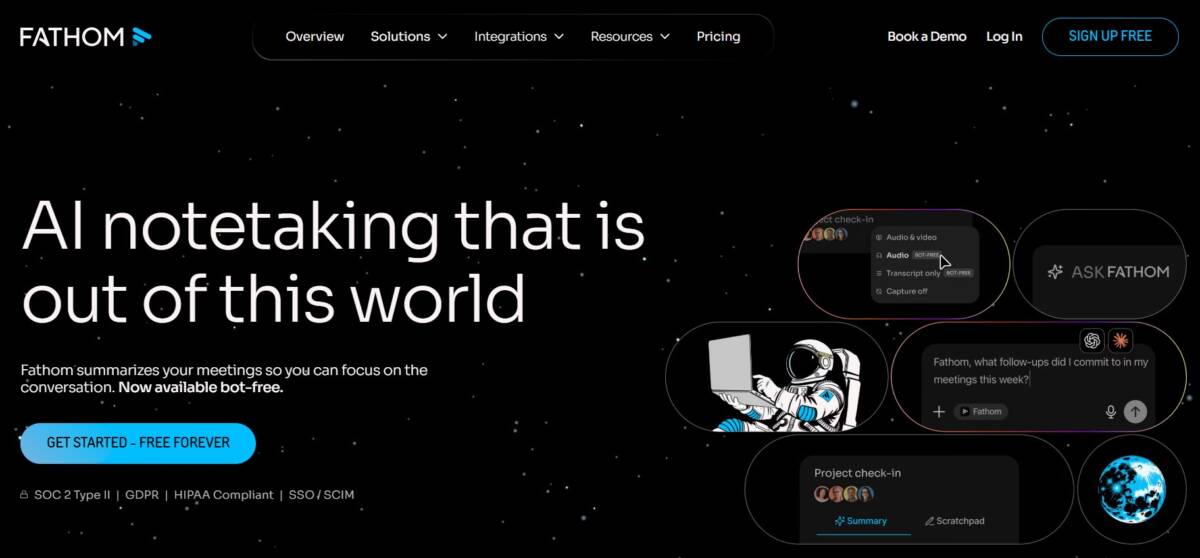This screenshot has height=558, width=1200.
Task: Click the 'GDPR' compliance text
Action: pyautogui.click(x=144, y=495)
